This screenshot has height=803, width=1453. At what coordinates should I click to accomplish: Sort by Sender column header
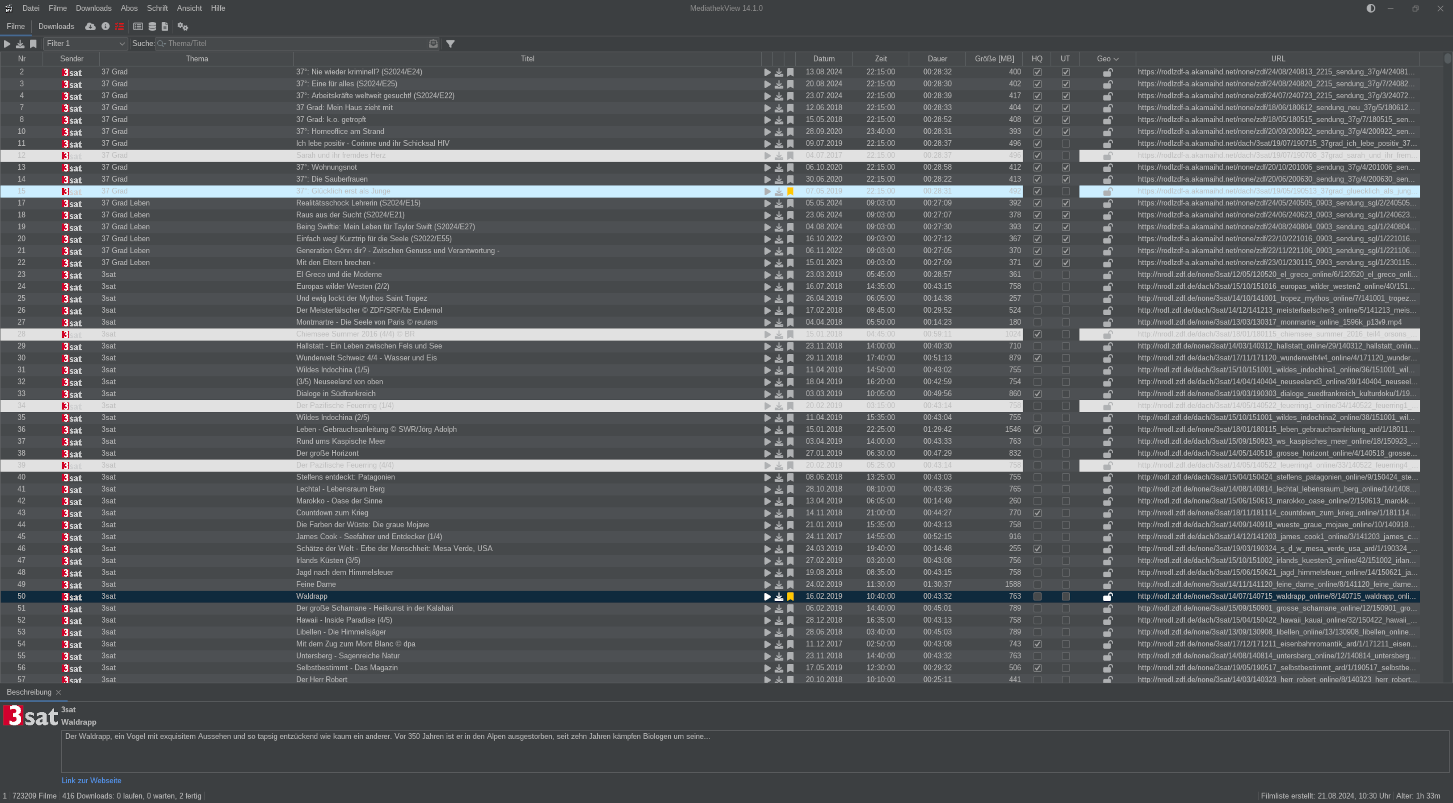pos(72,59)
